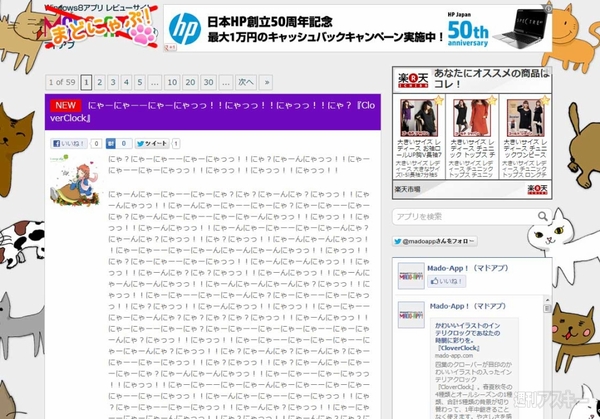
Task: Jump to page 30 in pagination
Action: tap(208, 82)
